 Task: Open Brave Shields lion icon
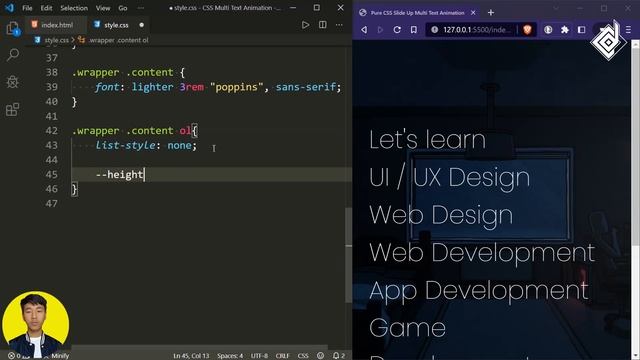(x=527, y=29)
